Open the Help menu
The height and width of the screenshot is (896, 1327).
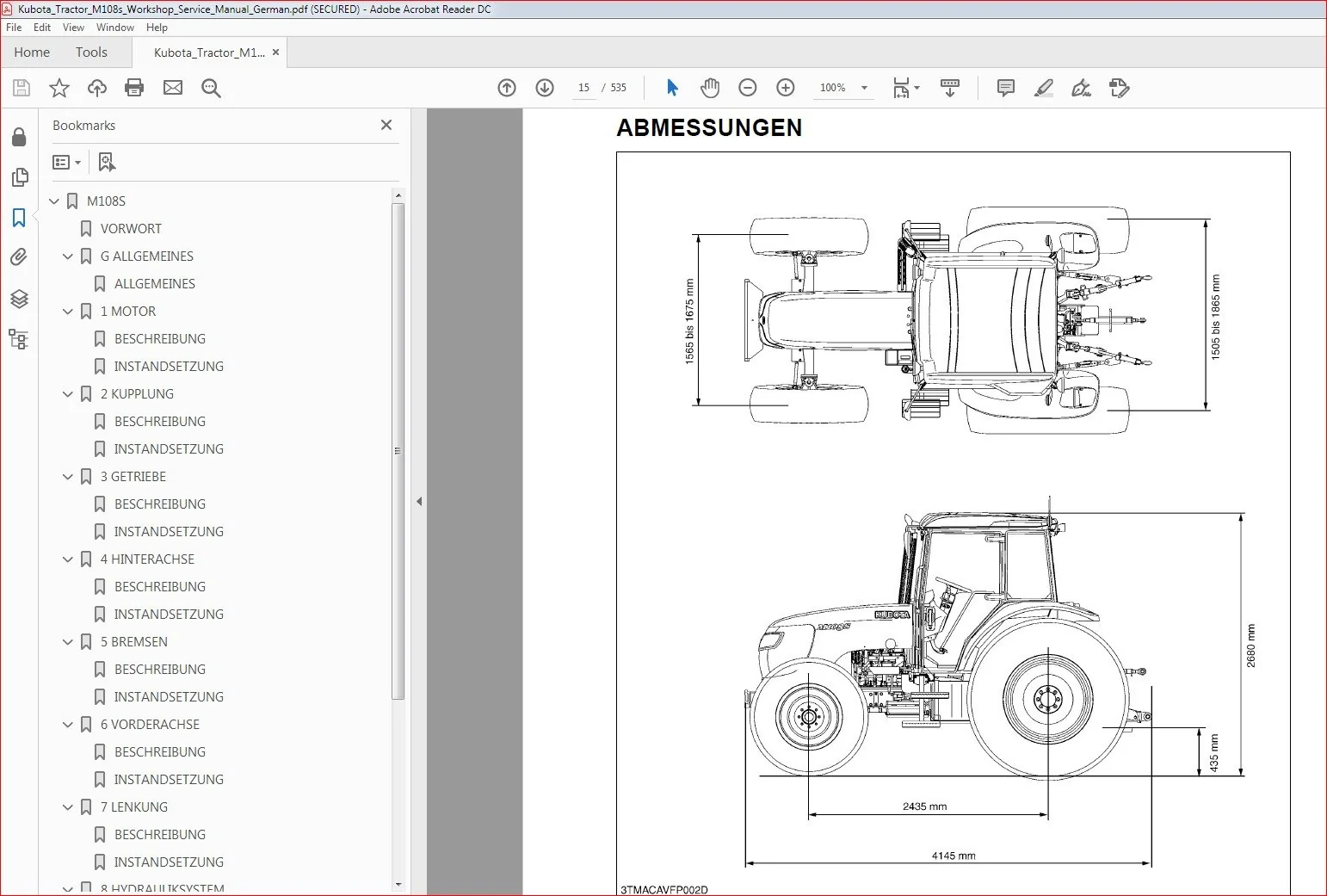[157, 28]
